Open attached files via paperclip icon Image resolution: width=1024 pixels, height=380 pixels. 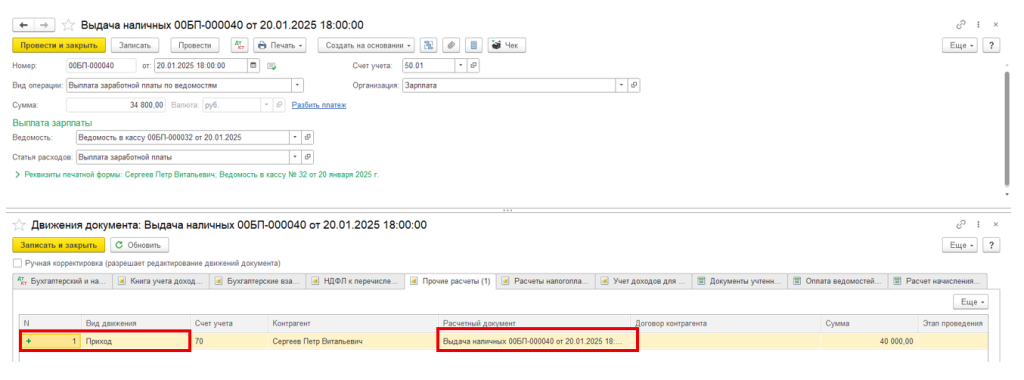point(451,45)
